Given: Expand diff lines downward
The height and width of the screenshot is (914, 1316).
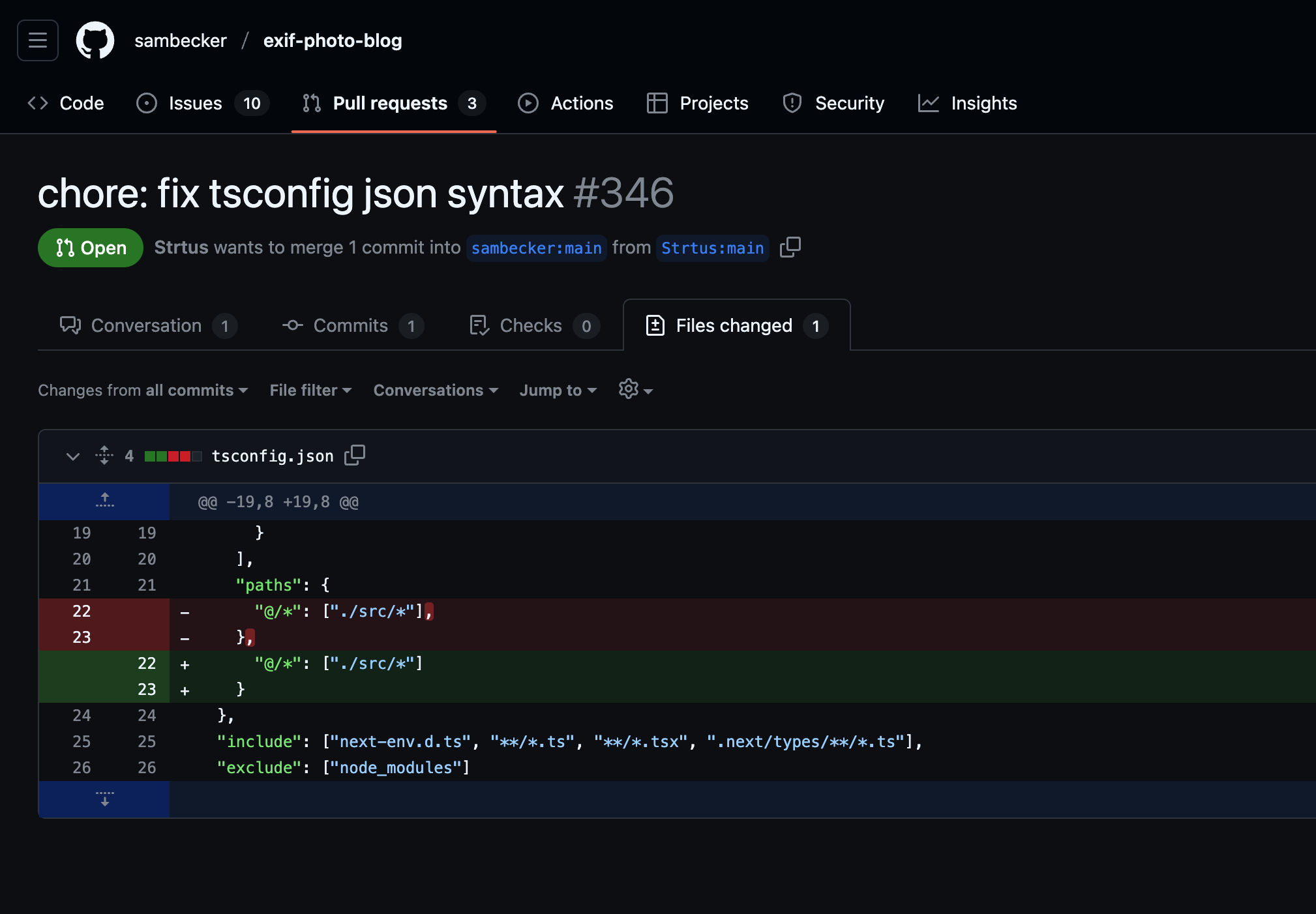Looking at the screenshot, I should coord(104,799).
